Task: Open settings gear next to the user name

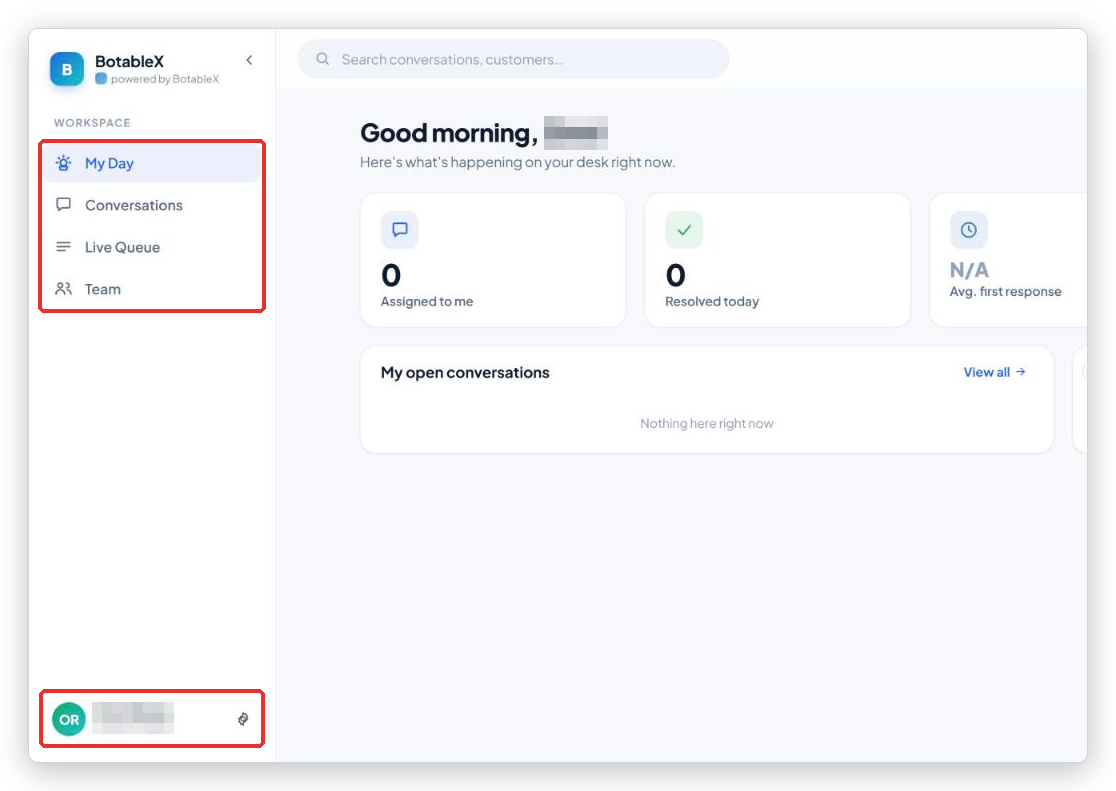Action: click(243, 719)
